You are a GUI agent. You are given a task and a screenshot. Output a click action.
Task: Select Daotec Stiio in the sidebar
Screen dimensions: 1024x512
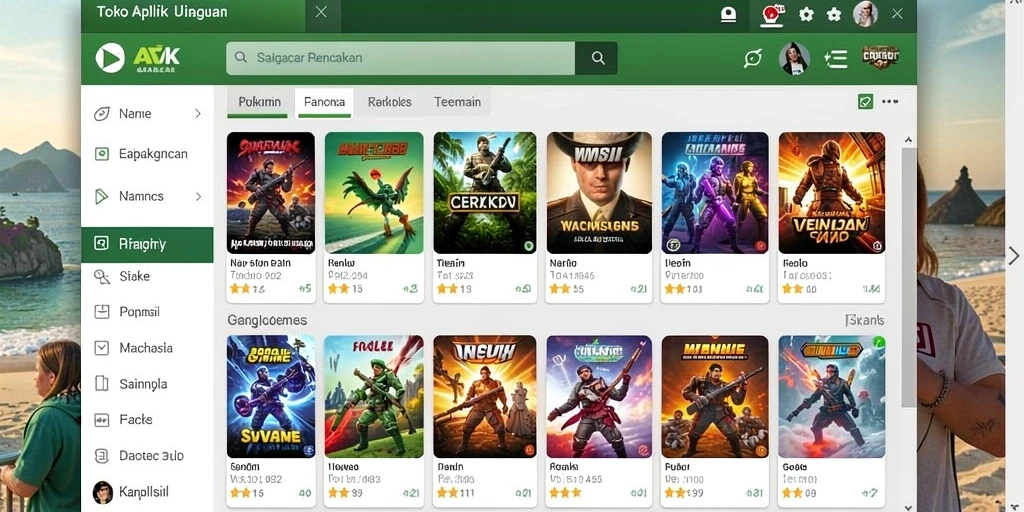(148, 456)
